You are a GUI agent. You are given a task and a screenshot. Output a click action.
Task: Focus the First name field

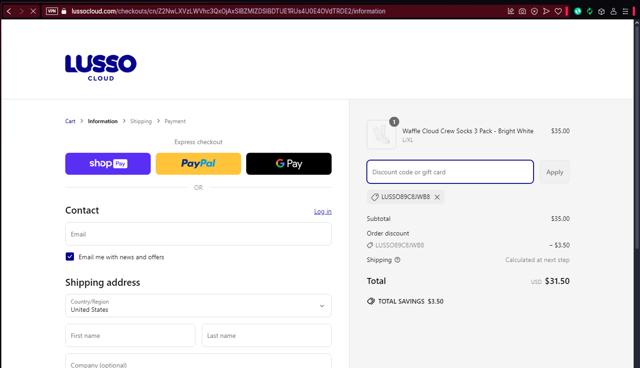pos(130,335)
